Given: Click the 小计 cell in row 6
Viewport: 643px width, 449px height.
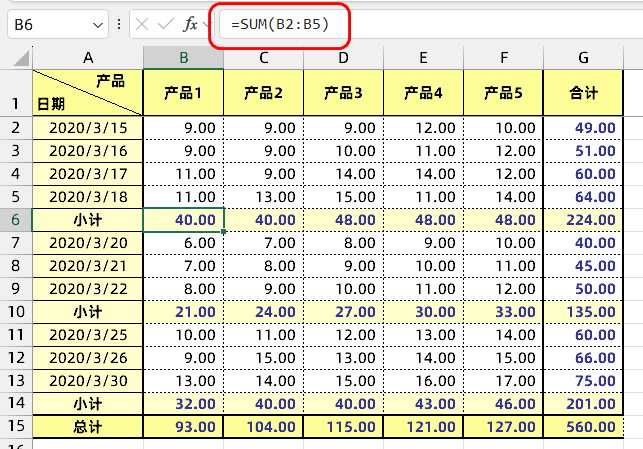Looking at the screenshot, I should click(x=88, y=220).
